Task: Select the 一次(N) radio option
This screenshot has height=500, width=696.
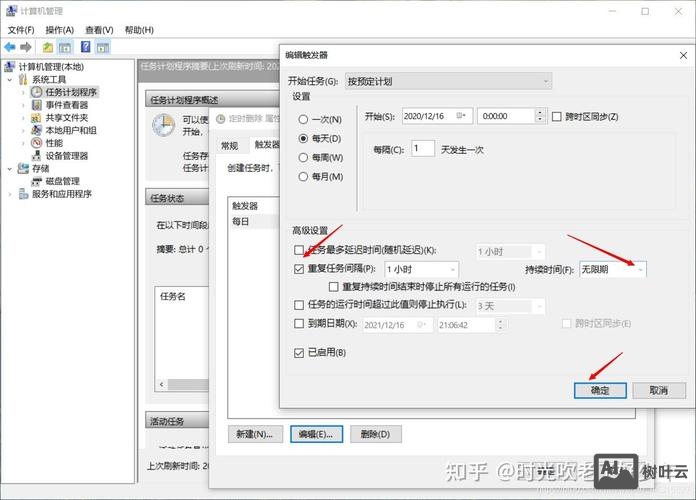Action: click(303, 119)
